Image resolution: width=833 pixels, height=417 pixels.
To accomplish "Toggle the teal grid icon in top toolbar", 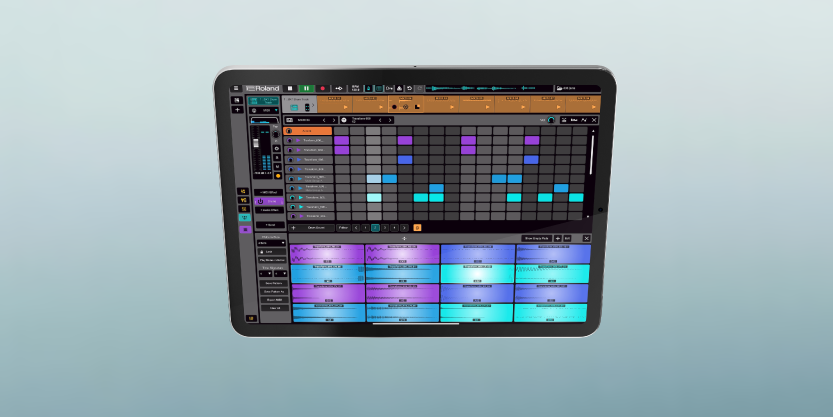I will click(379, 88).
